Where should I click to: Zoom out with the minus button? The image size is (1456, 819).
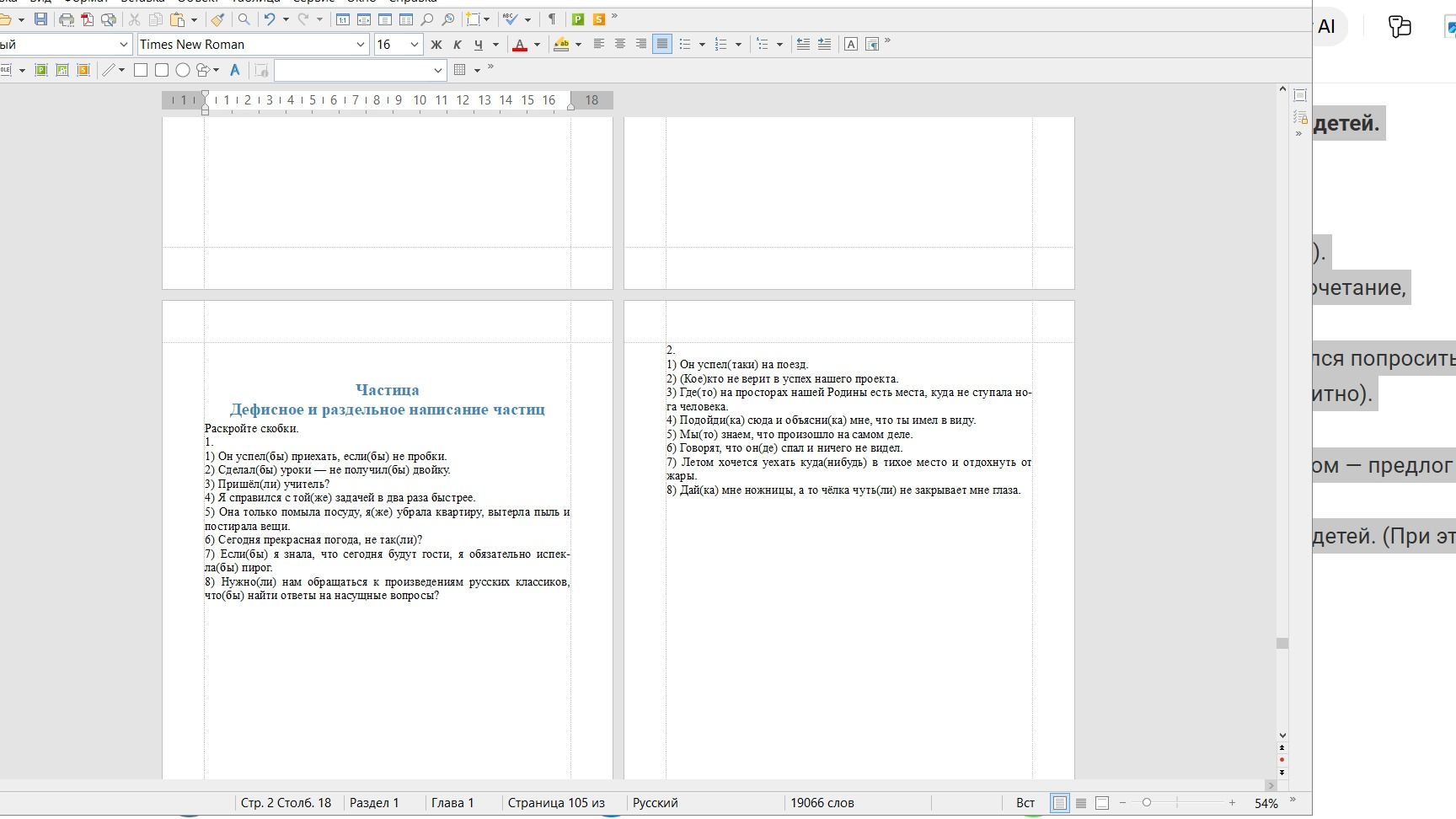1122,803
